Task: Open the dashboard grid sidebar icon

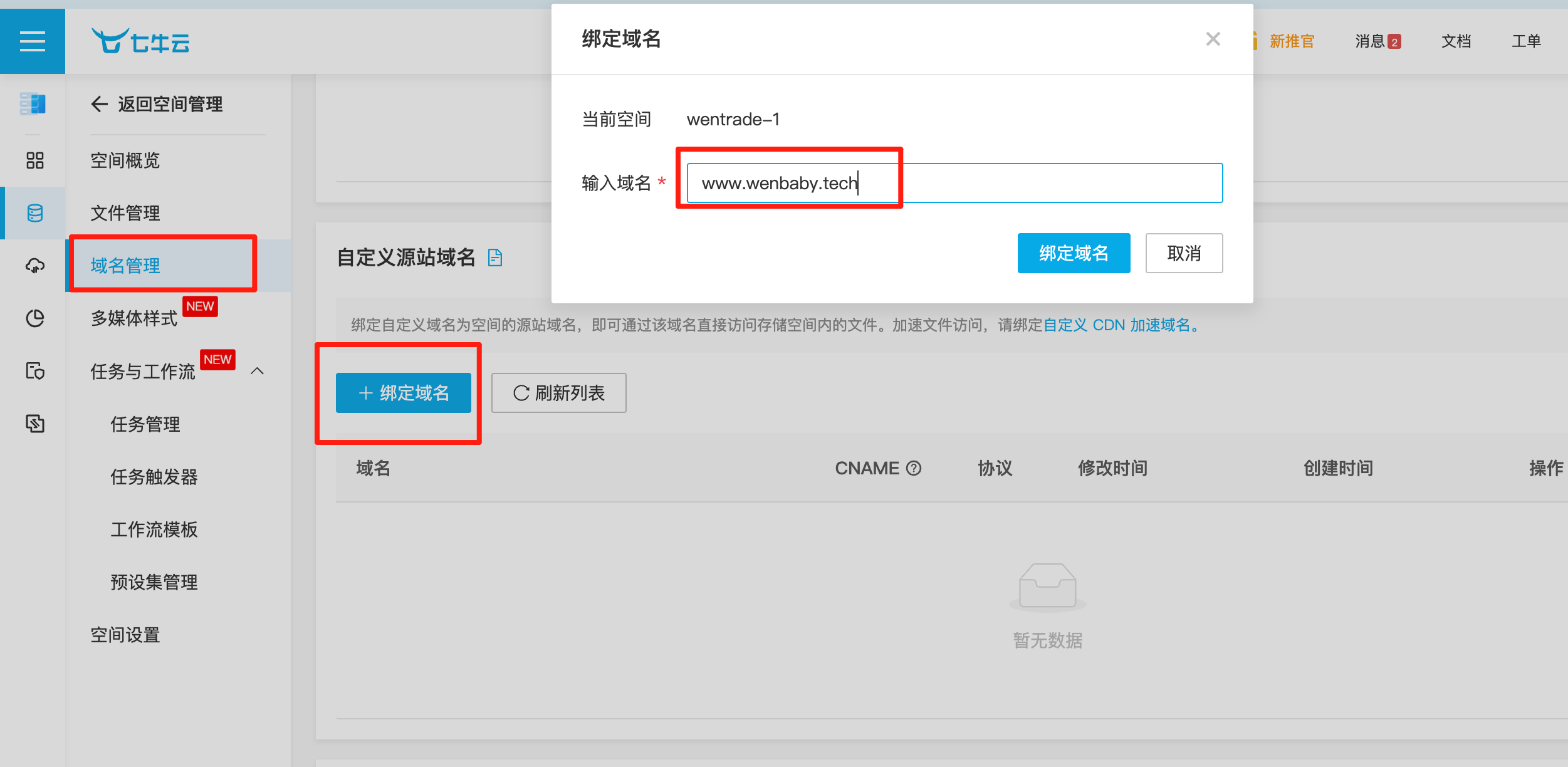Action: pos(35,160)
